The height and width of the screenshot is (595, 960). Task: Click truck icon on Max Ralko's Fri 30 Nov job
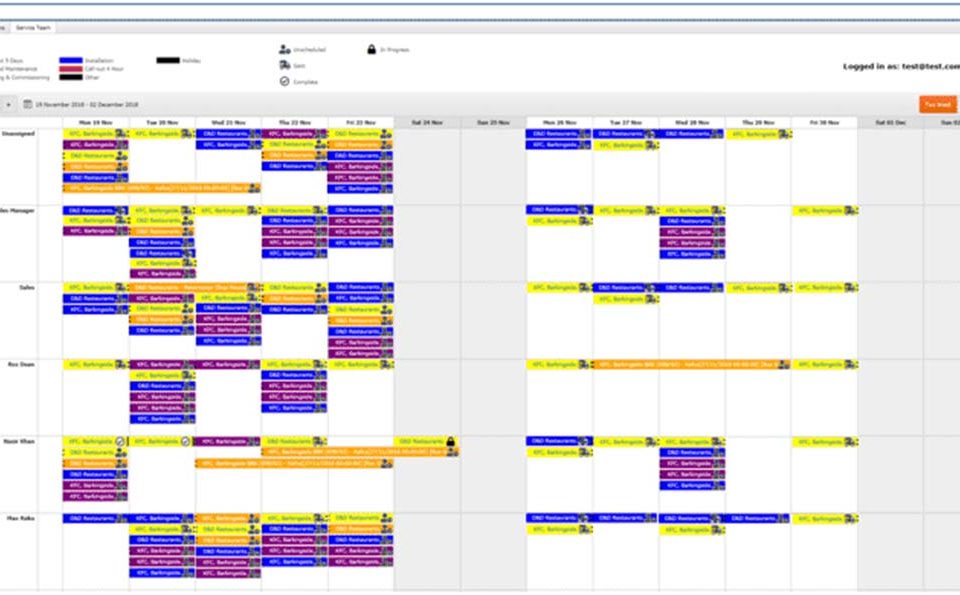click(851, 518)
